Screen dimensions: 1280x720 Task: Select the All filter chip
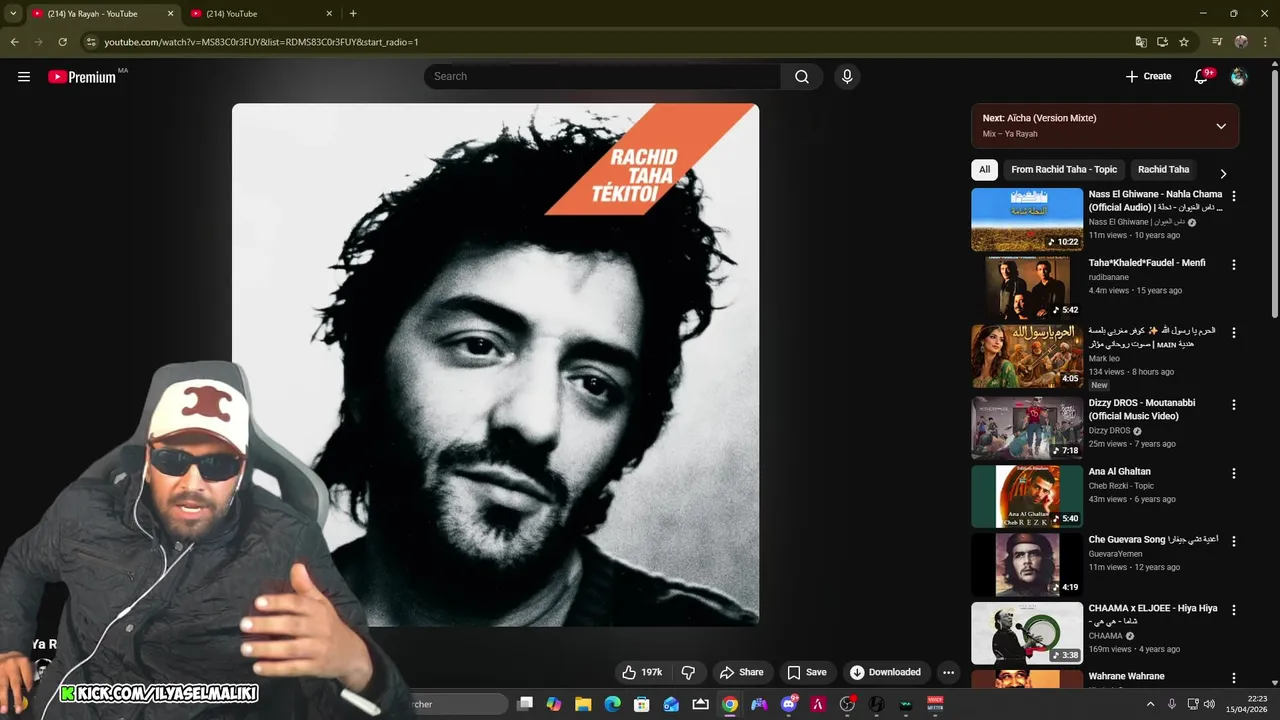984,169
